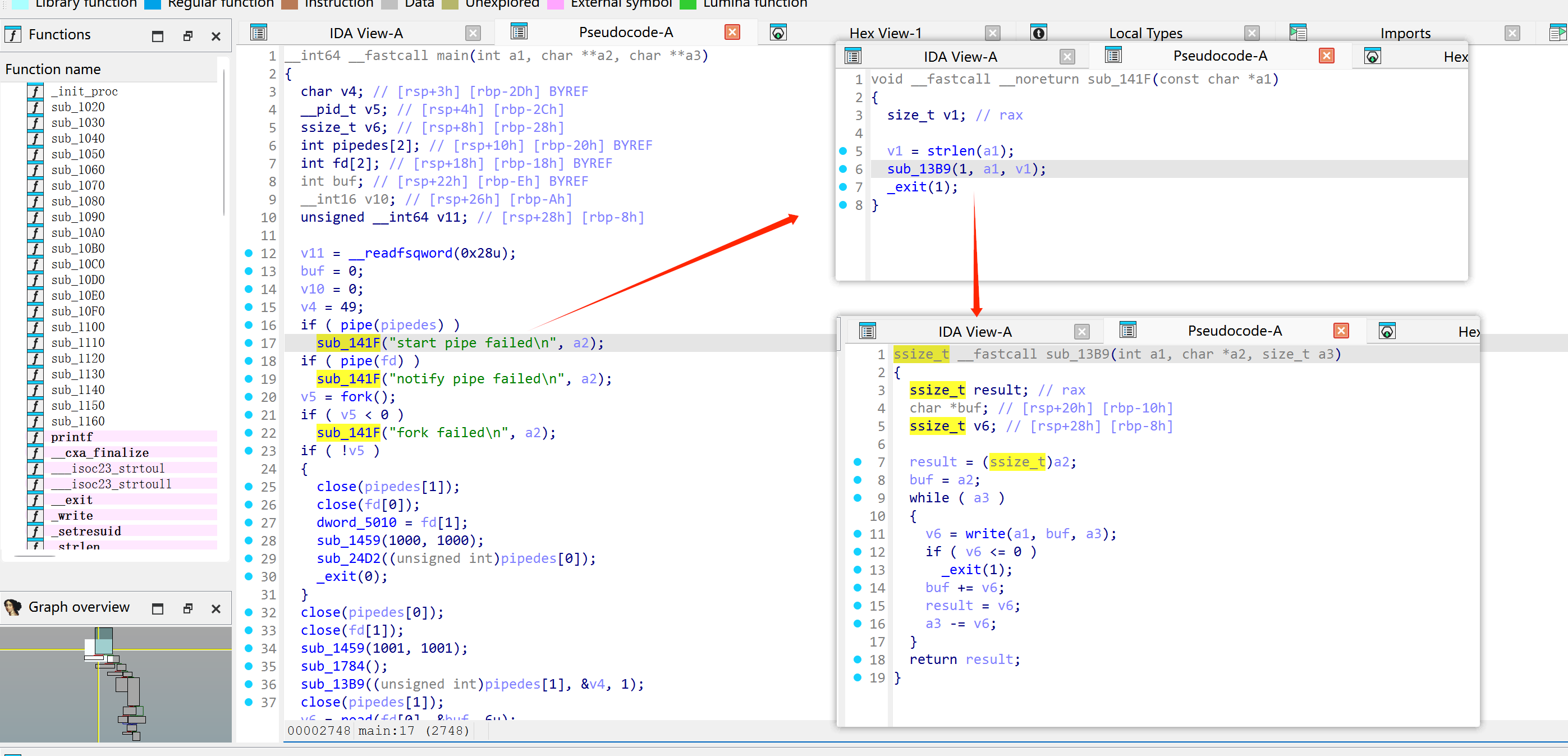Image resolution: width=1568 pixels, height=756 pixels.
Task: Follow the sub_141F call on line 17
Action: click(348, 343)
